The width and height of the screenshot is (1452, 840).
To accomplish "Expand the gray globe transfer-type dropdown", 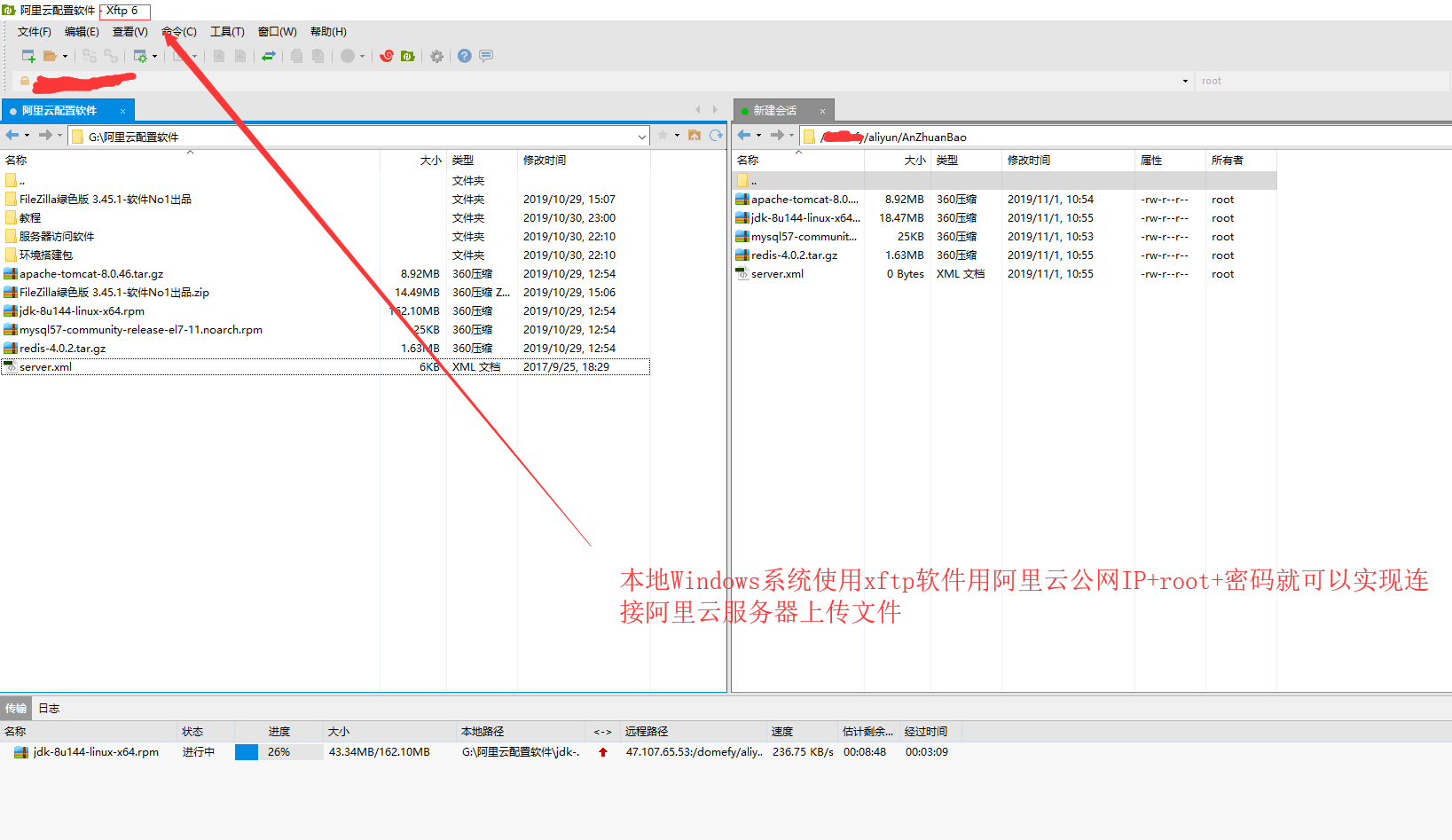I will click(363, 57).
